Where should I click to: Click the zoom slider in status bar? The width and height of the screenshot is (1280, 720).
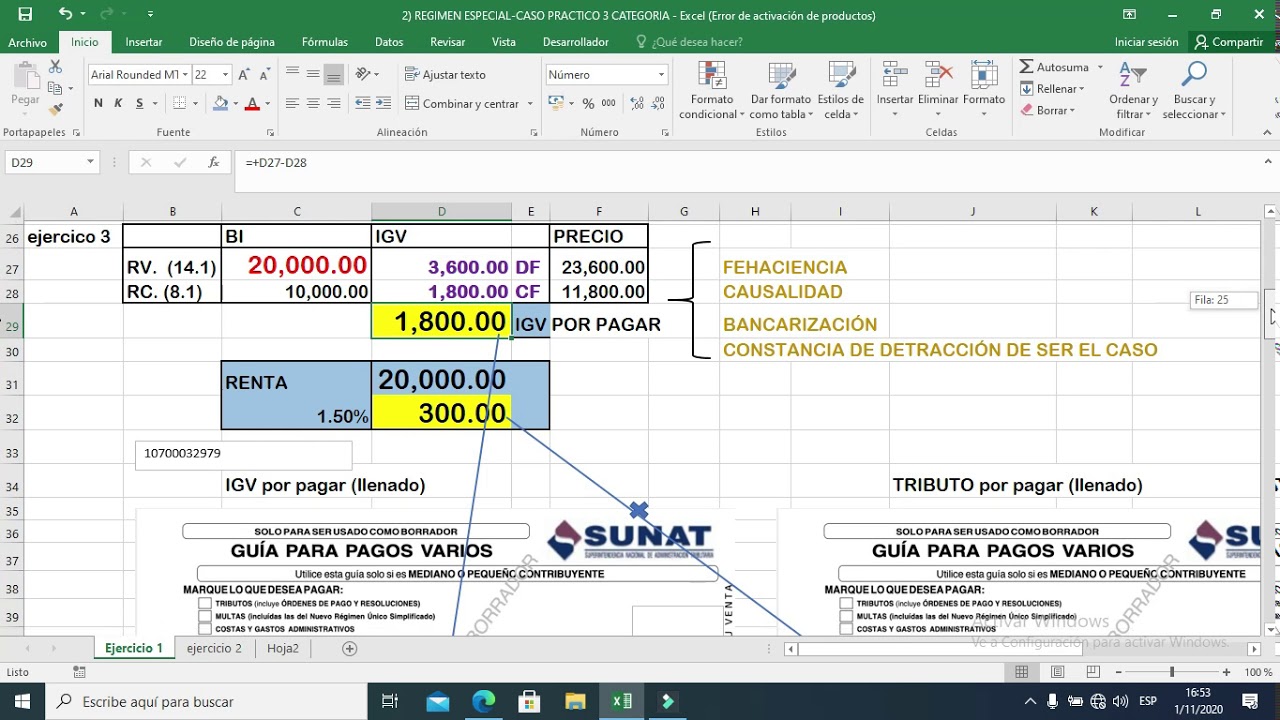coord(1171,673)
